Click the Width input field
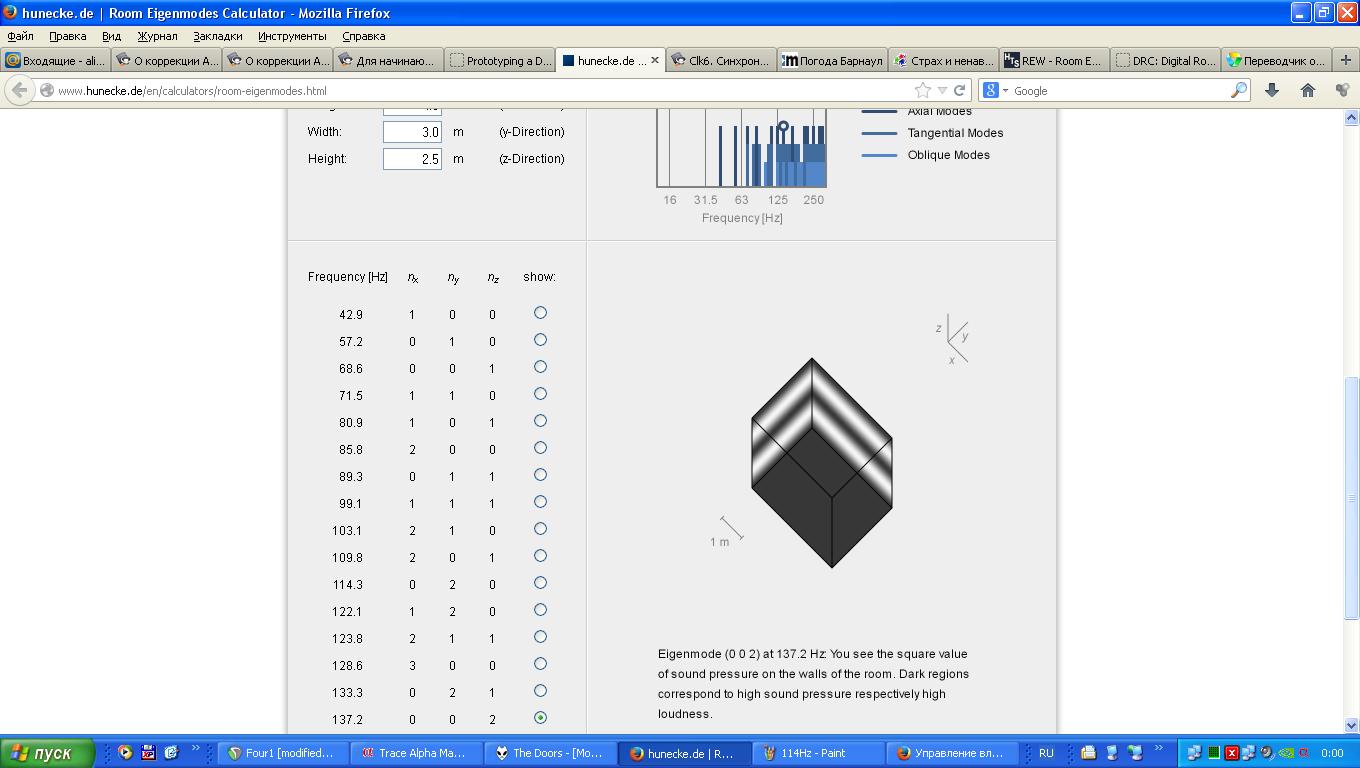1360x768 pixels. coord(412,132)
